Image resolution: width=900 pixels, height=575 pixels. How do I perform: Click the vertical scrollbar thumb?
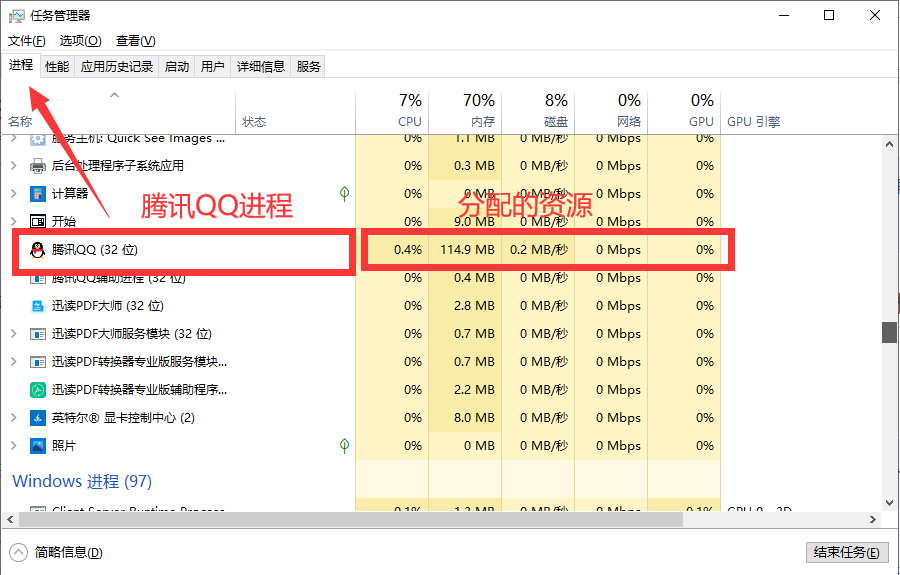tap(889, 332)
